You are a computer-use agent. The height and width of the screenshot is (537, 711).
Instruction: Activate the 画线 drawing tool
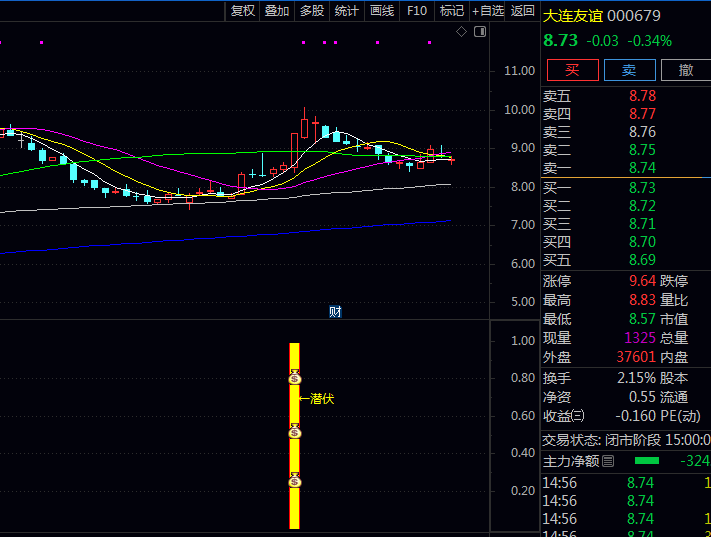(x=382, y=11)
